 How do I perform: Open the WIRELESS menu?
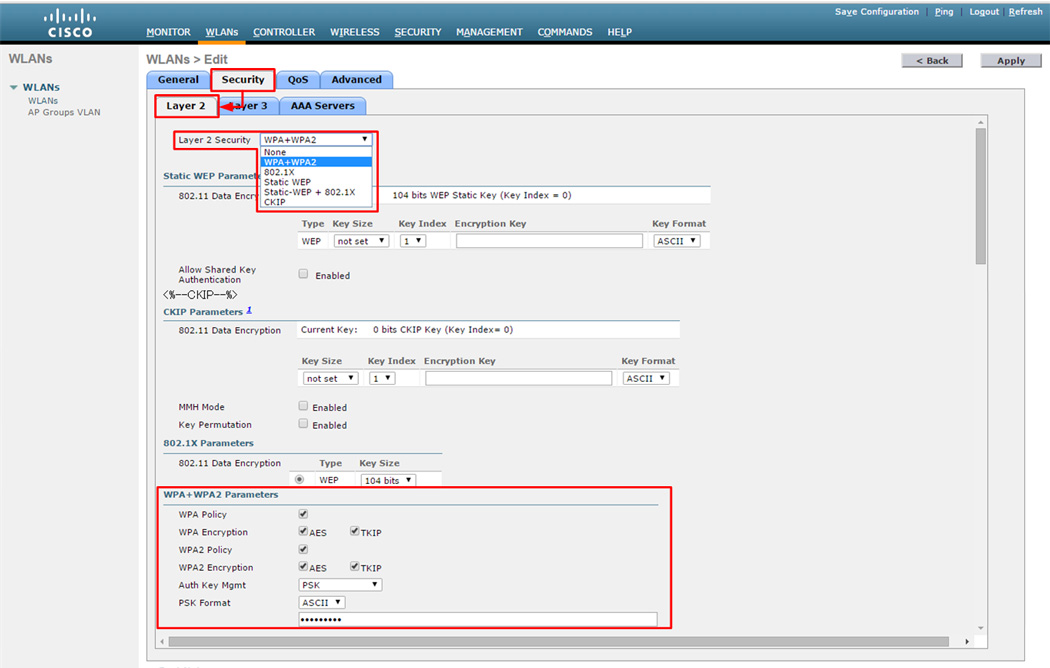[x=354, y=32]
